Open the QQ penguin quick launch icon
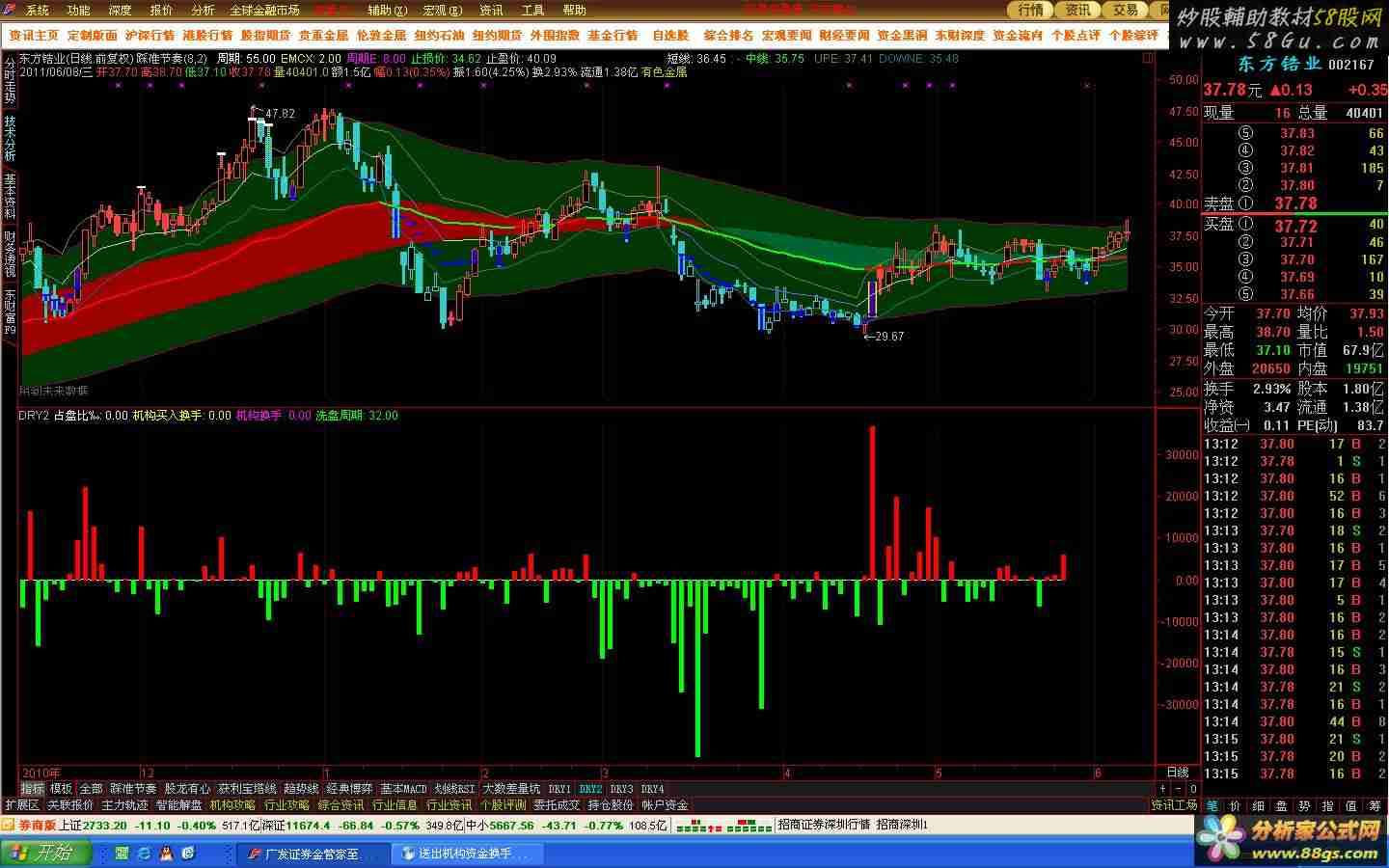Image resolution: width=1389 pixels, height=868 pixels. [x=166, y=854]
